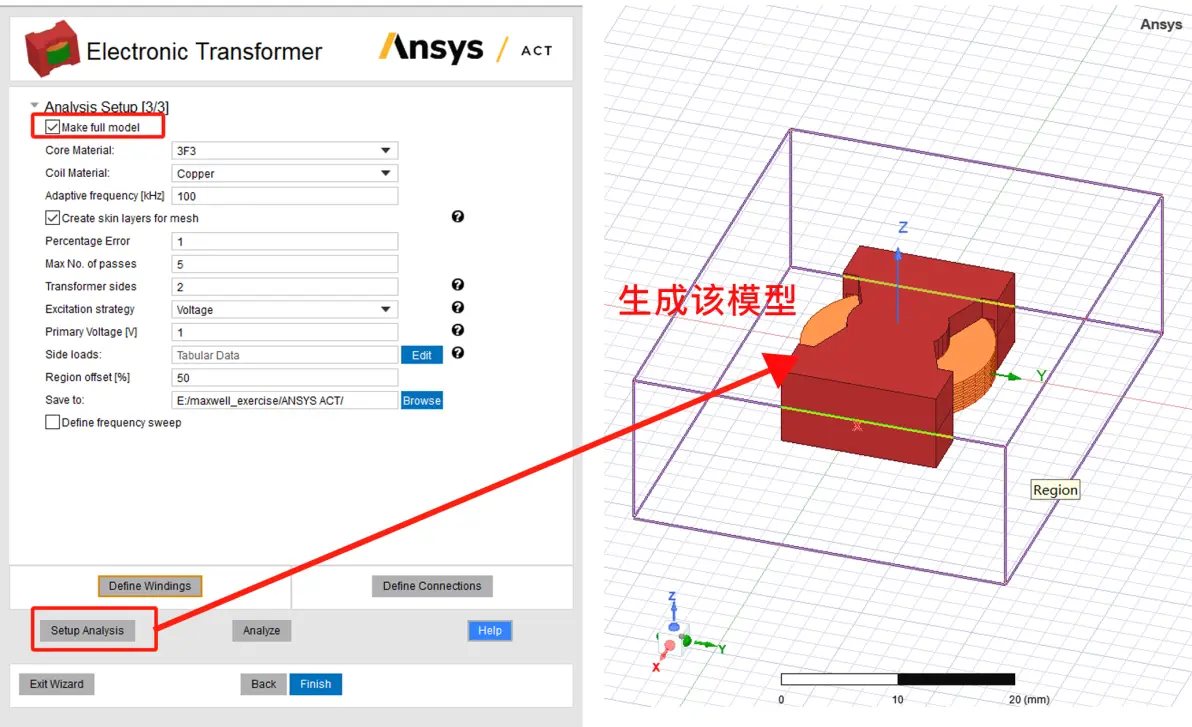Open help icon for Side loads
Screen dimensions: 1192x727
(x=458, y=353)
